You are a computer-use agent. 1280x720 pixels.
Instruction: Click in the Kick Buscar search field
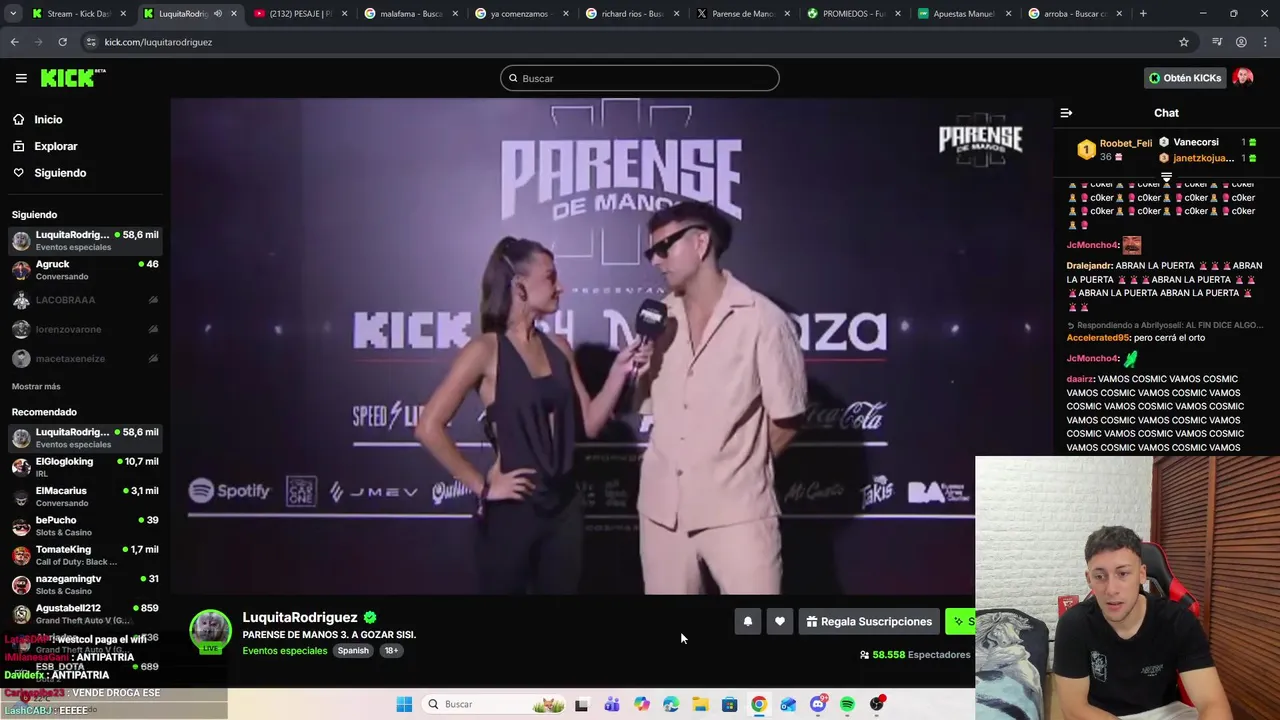click(640, 78)
